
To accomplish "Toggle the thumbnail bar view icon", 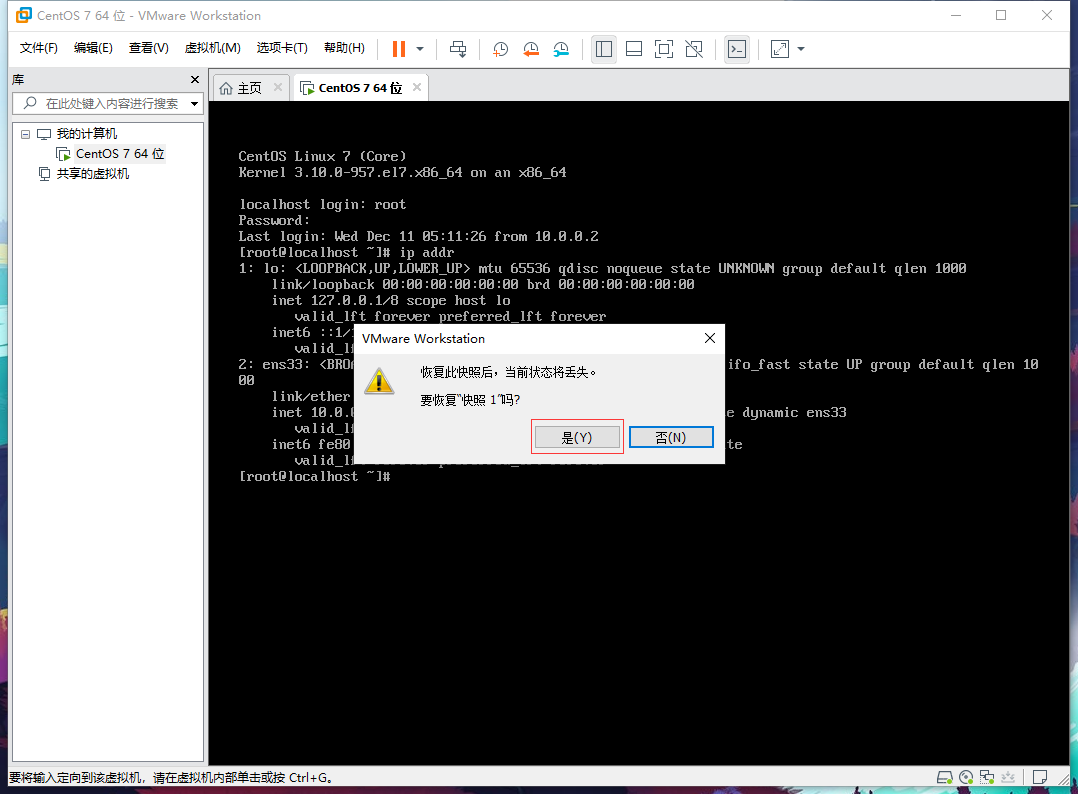I will coord(634,49).
